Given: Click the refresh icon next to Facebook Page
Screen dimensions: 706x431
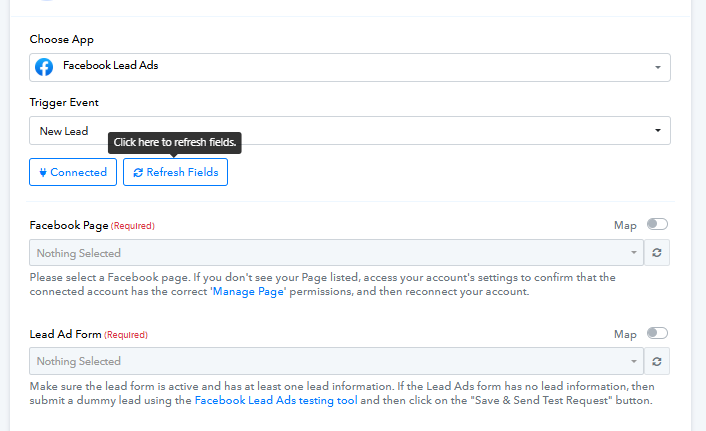Looking at the screenshot, I should (x=657, y=253).
